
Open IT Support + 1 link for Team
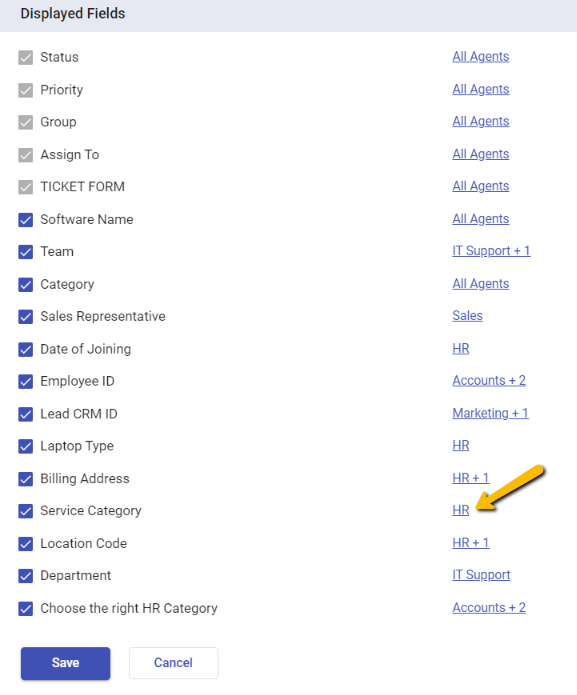[491, 251]
